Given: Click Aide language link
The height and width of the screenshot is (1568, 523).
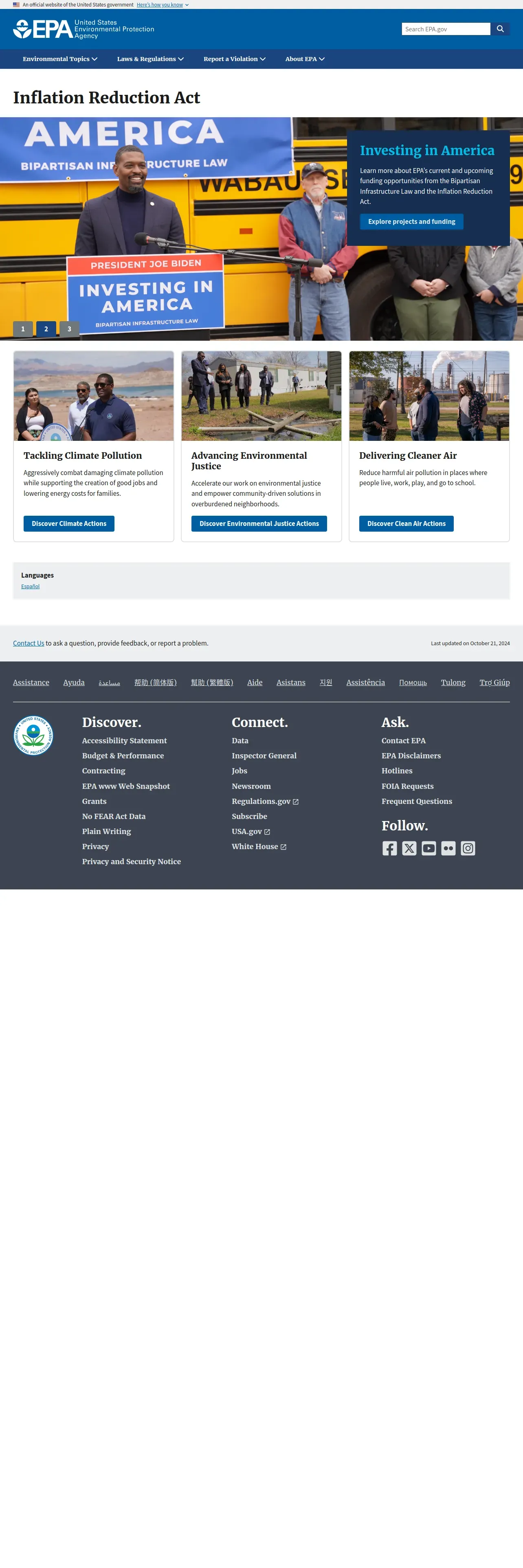Looking at the screenshot, I should pyautogui.click(x=255, y=682).
